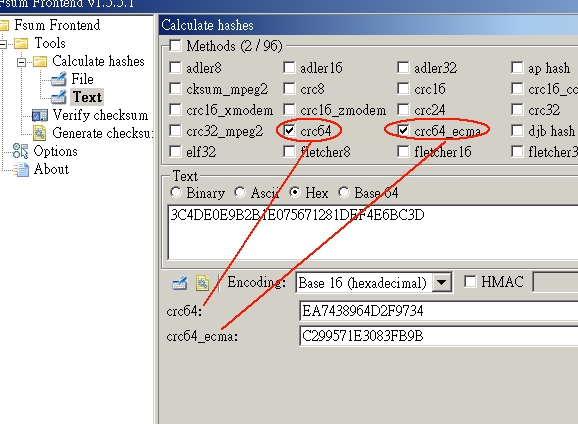Uncheck the crc64 checkbox
The height and width of the screenshot is (424, 578).
[x=289, y=131]
